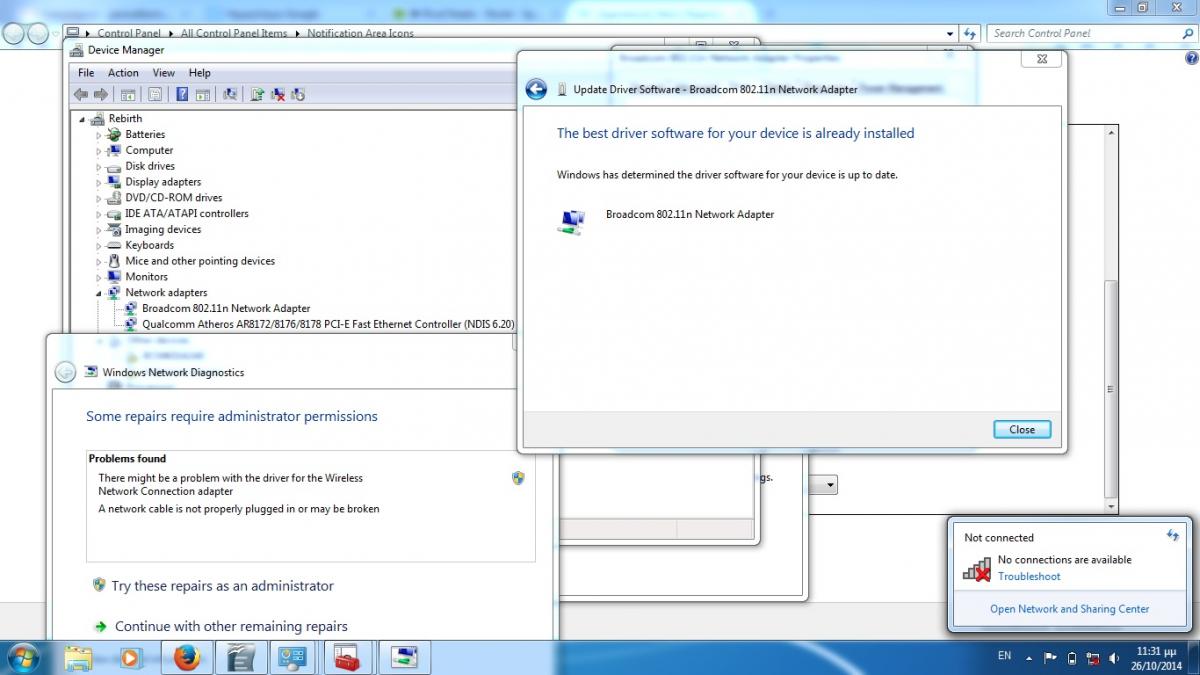Screen dimensions: 1200x675
Task: Click the battery icon in system tray
Action: (1072, 658)
